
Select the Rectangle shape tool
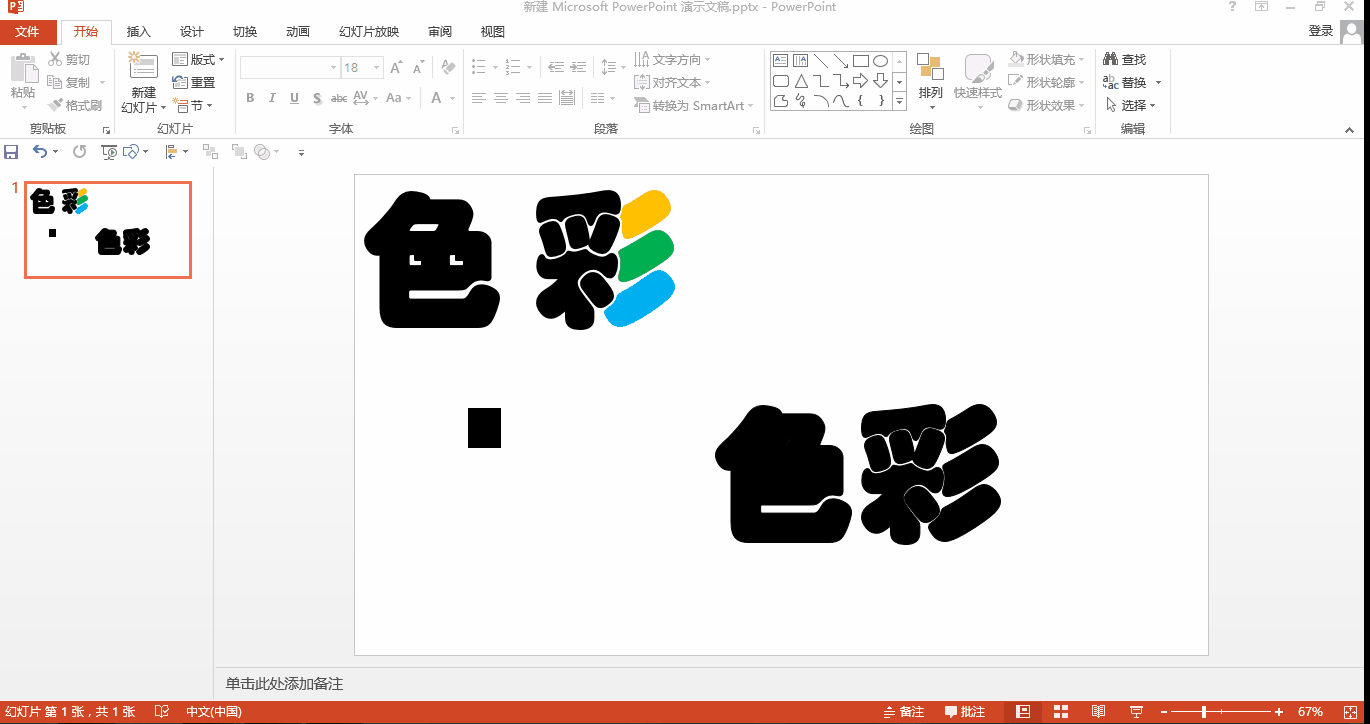pyautogui.click(x=861, y=60)
